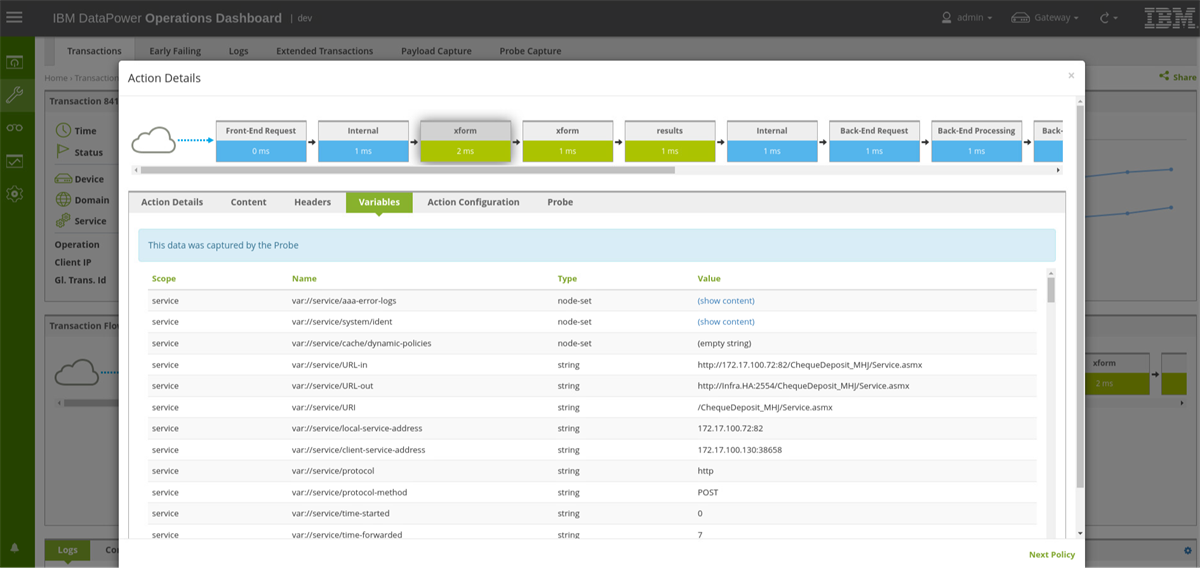Select the wrench tools icon in the sidebar
This screenshot has height=568, width=1200.
tap(15, 95)
